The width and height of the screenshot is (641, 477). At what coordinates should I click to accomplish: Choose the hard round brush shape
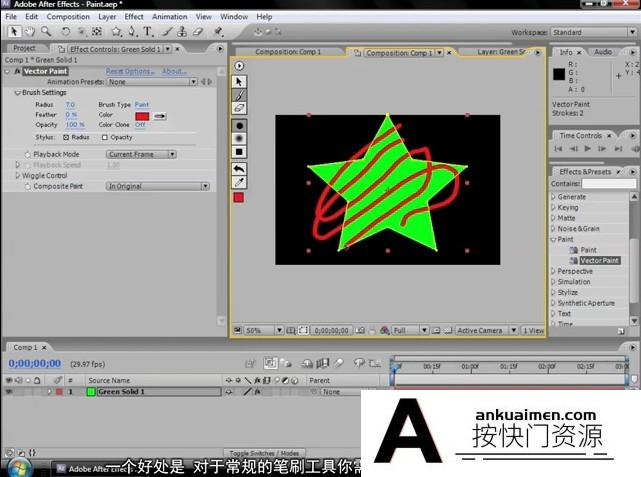coord(240,126)
